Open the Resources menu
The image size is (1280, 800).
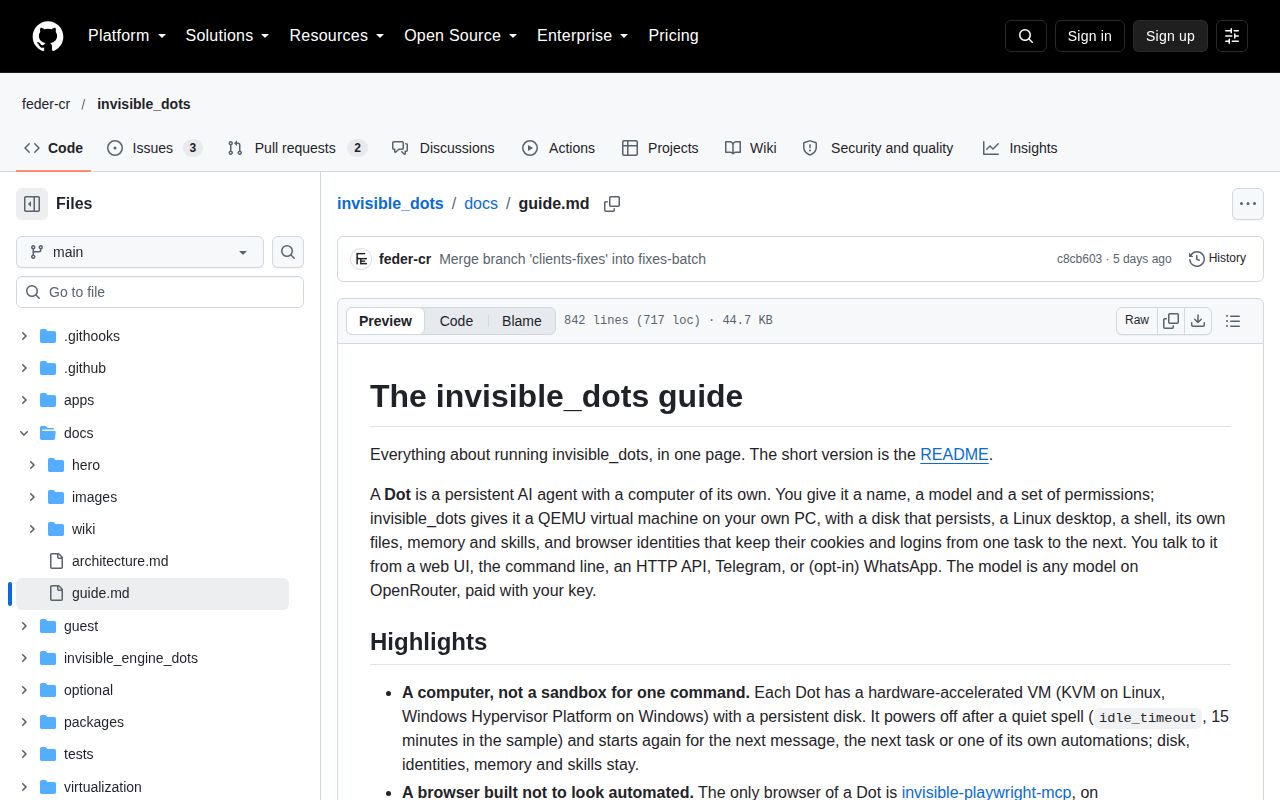[336, 36]
